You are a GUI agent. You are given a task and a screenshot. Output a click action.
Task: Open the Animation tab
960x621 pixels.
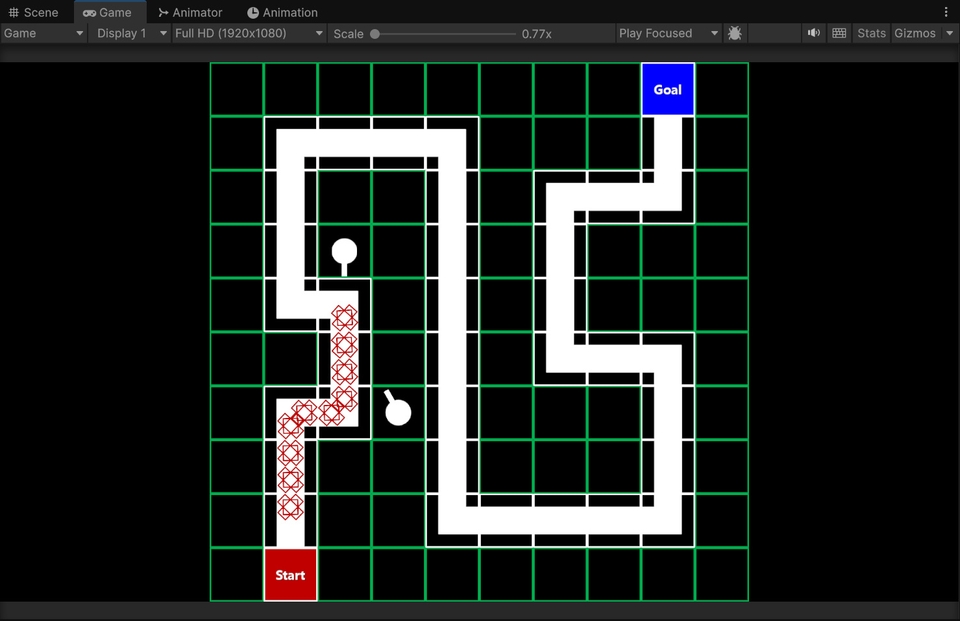pos(282,12)
